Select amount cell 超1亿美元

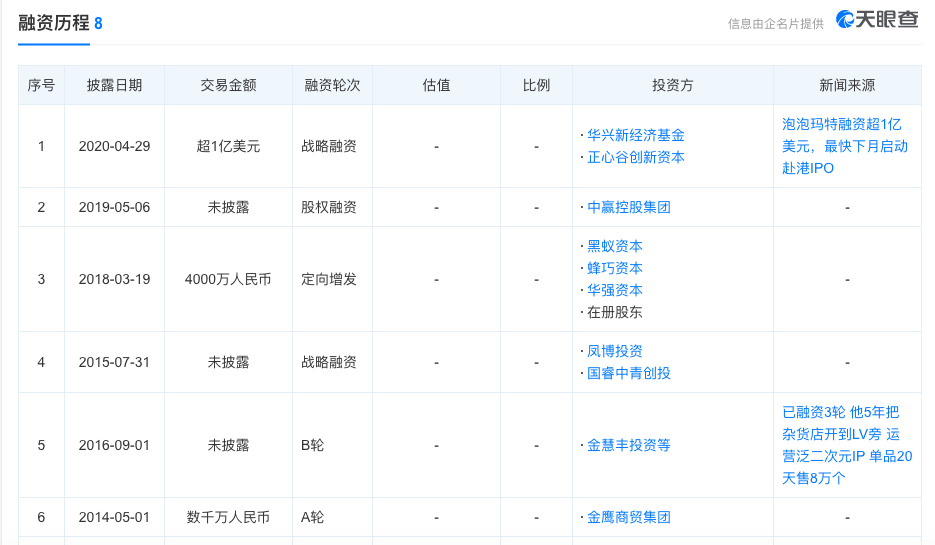[228, 146]
